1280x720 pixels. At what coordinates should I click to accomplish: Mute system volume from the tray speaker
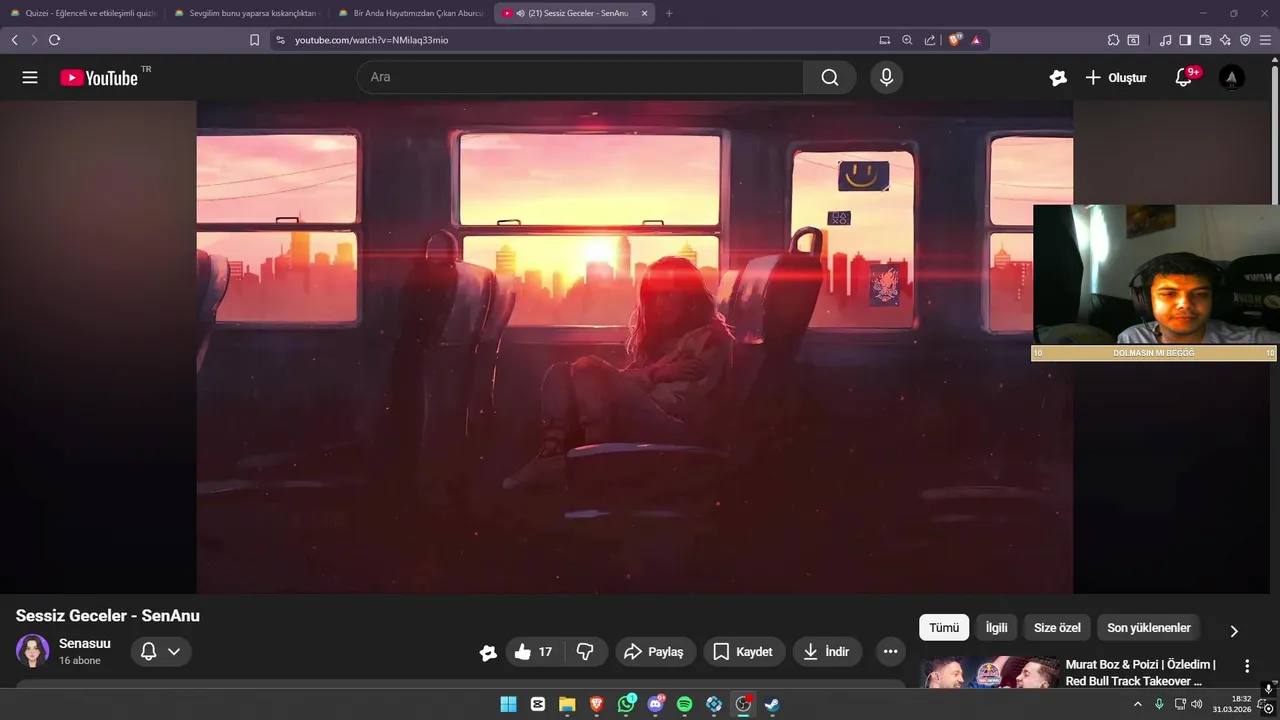[x=1197, y=704]
